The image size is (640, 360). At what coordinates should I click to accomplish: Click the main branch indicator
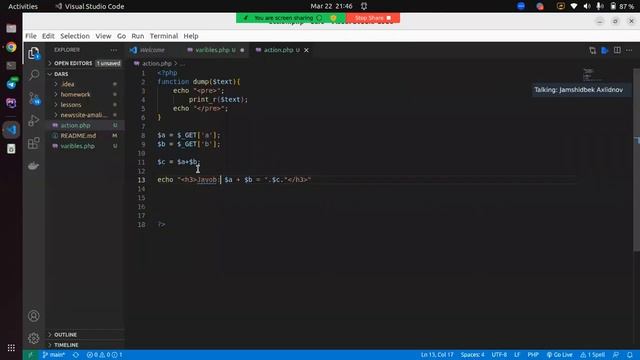[x=53, y=355]
